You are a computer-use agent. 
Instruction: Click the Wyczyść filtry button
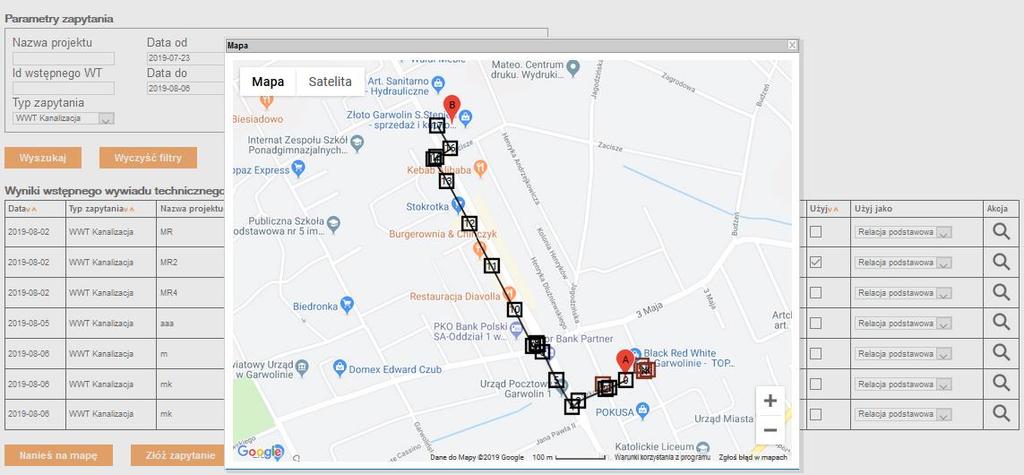pyautogui.click(x=148, y=158)
